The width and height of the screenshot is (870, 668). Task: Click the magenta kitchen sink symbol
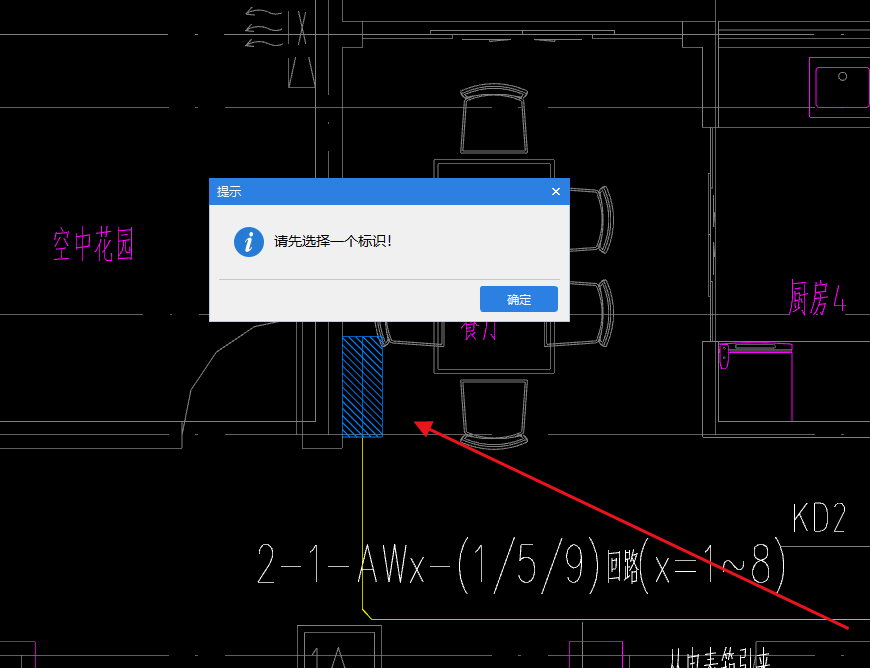click(839, 87)
